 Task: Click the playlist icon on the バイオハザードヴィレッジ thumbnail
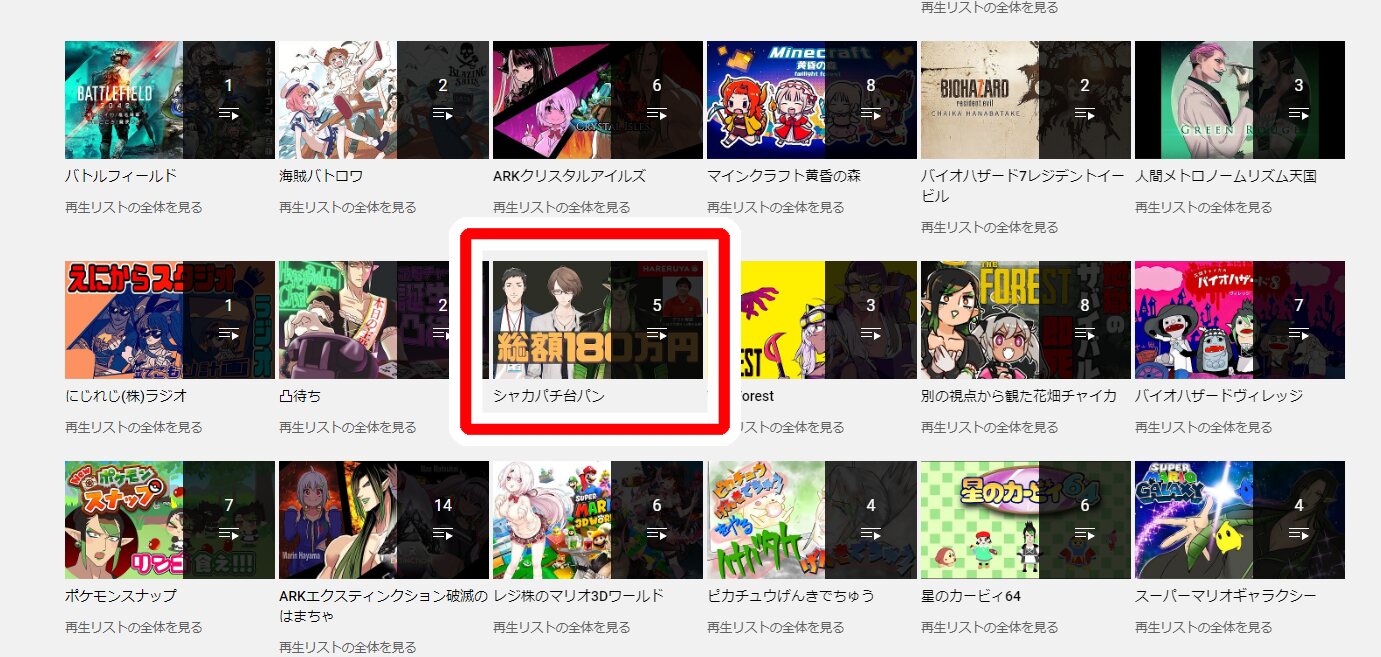coord(1299,334)
